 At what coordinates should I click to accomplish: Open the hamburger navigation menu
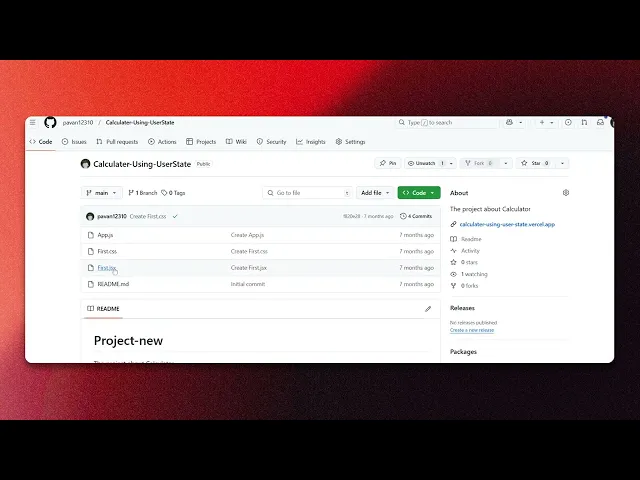[x=33, y=122]
